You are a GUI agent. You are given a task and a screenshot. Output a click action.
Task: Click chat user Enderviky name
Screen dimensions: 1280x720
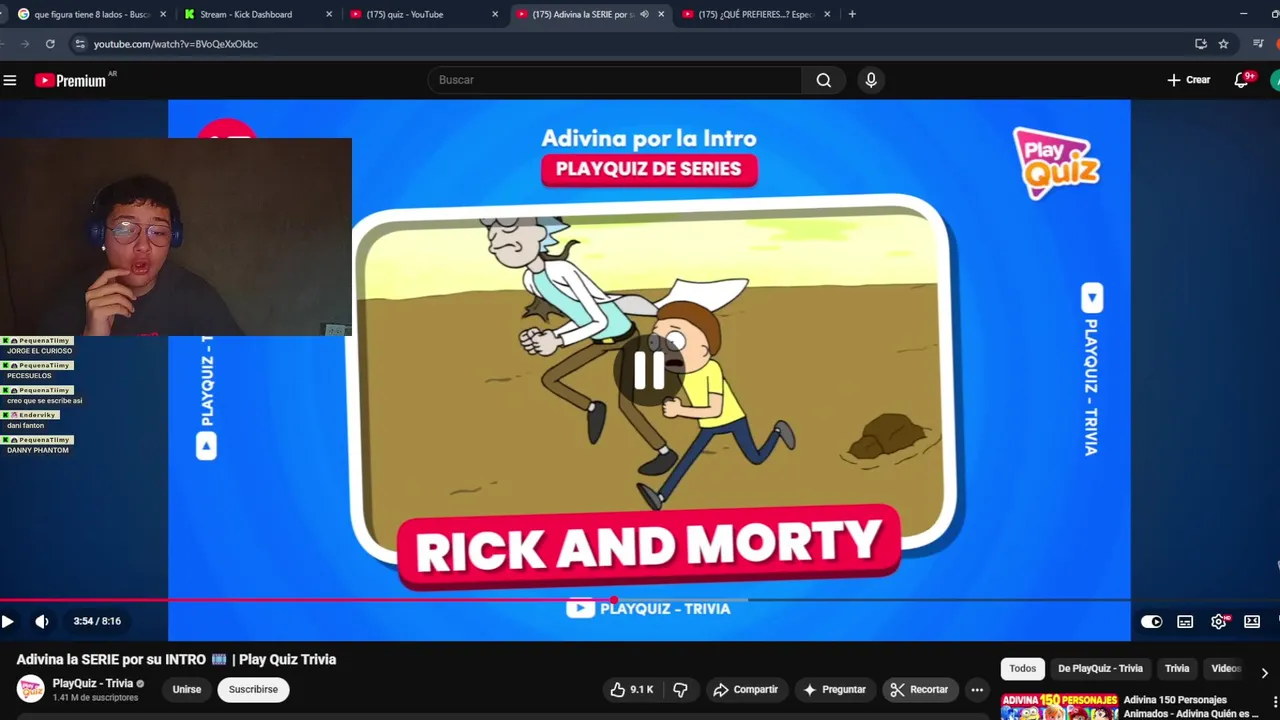(x=38, y=415)
